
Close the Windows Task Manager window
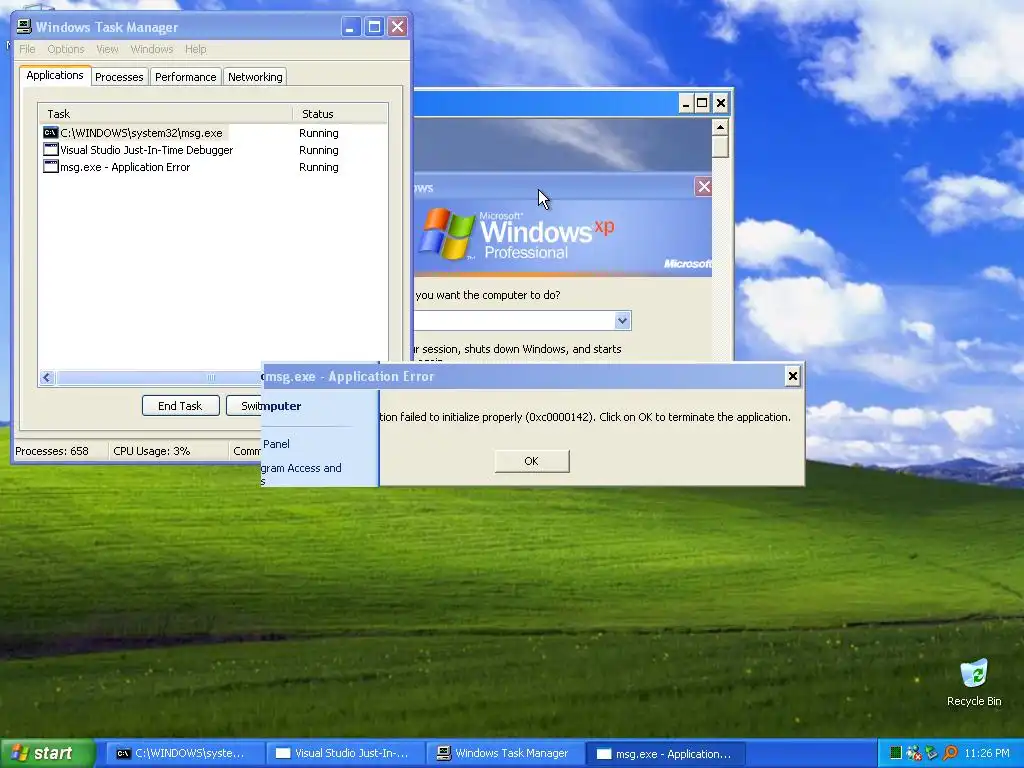pos(397,27)
